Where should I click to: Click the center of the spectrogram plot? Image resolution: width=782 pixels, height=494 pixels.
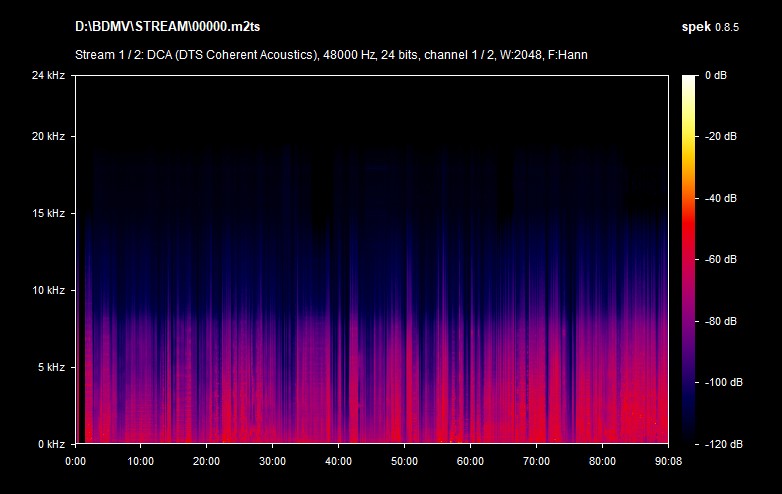(371, 259)
